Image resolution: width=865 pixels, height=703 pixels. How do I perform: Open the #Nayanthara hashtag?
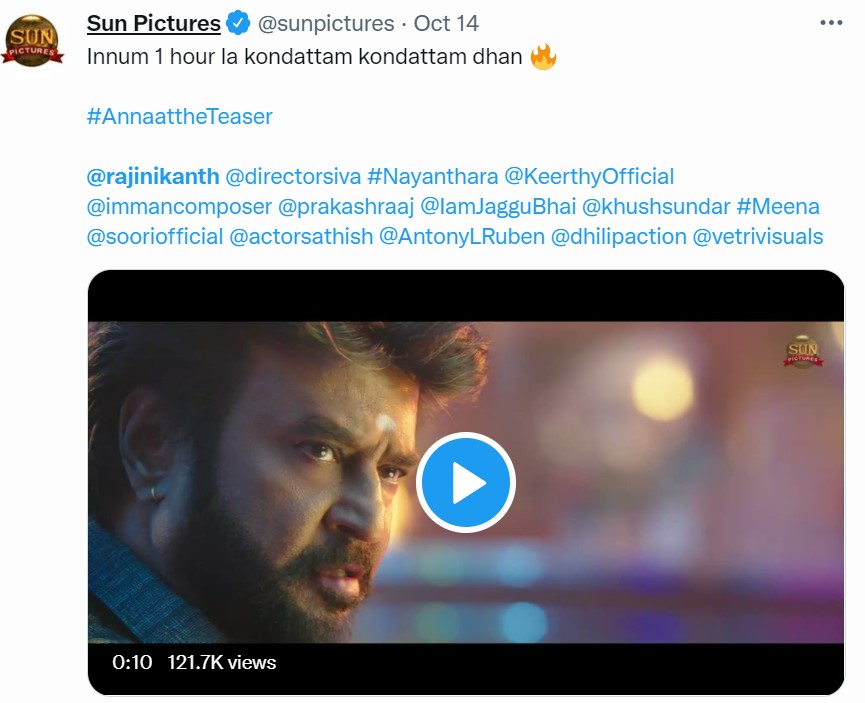[432, 177]
